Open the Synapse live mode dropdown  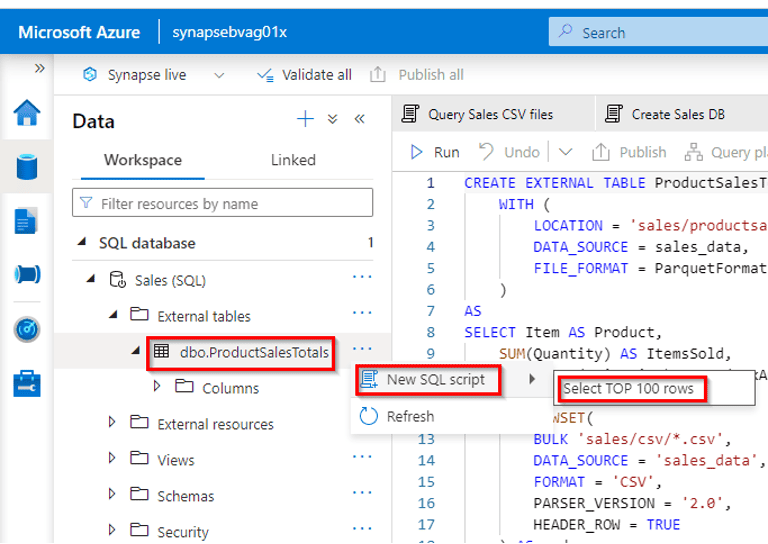[219, 75]
